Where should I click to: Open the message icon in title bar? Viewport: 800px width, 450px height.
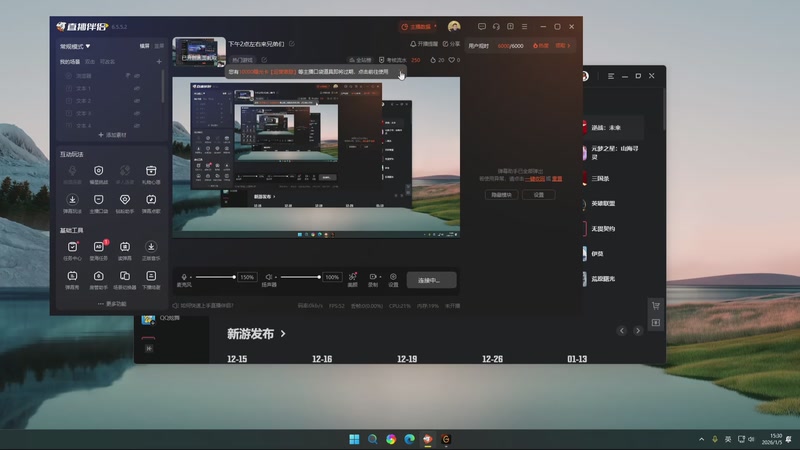[482, 27]
